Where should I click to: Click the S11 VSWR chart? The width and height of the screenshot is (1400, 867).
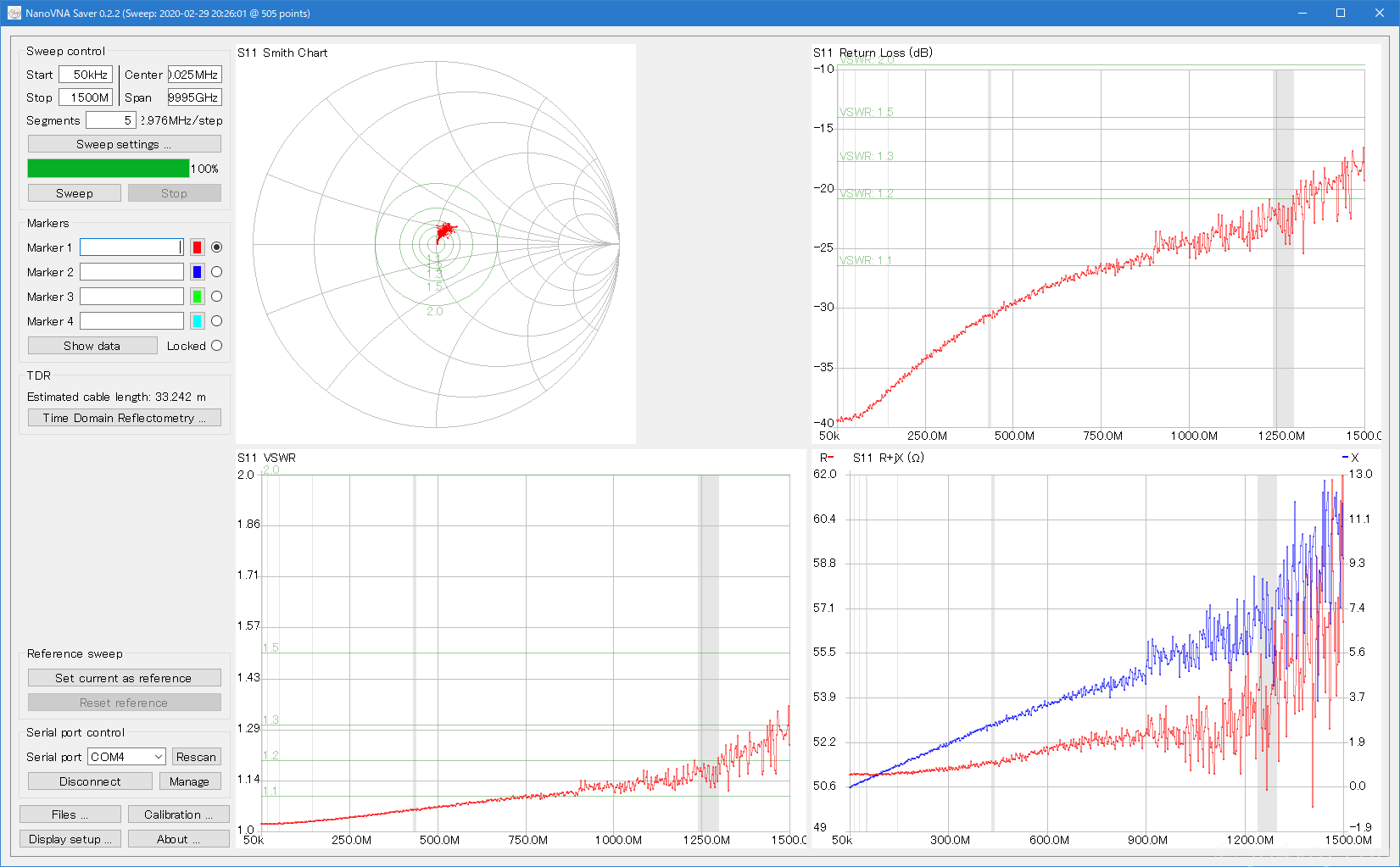click(x=521, y=648)
